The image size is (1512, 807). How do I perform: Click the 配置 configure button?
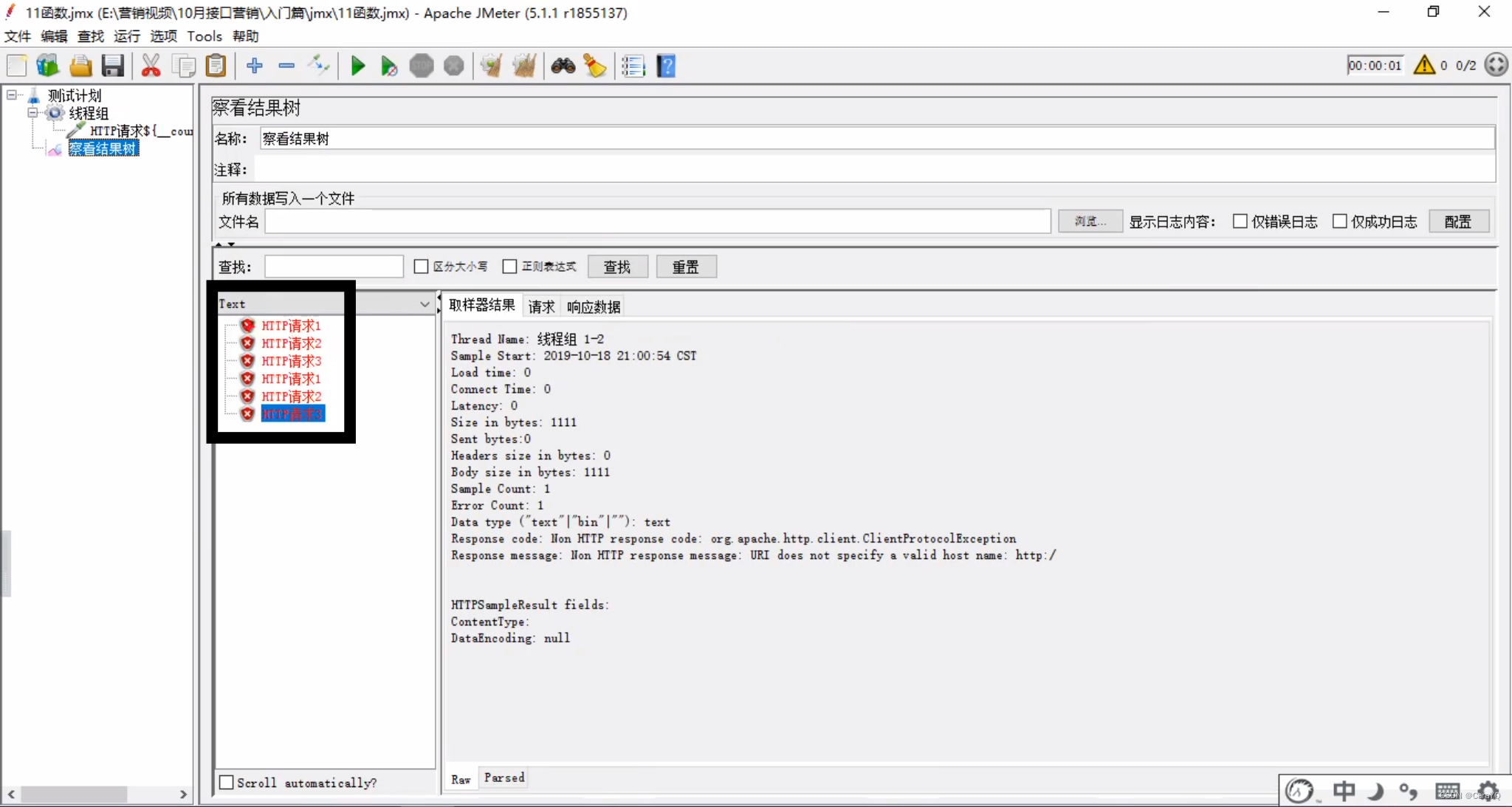pyautogui.click(x=1458, y=222)
